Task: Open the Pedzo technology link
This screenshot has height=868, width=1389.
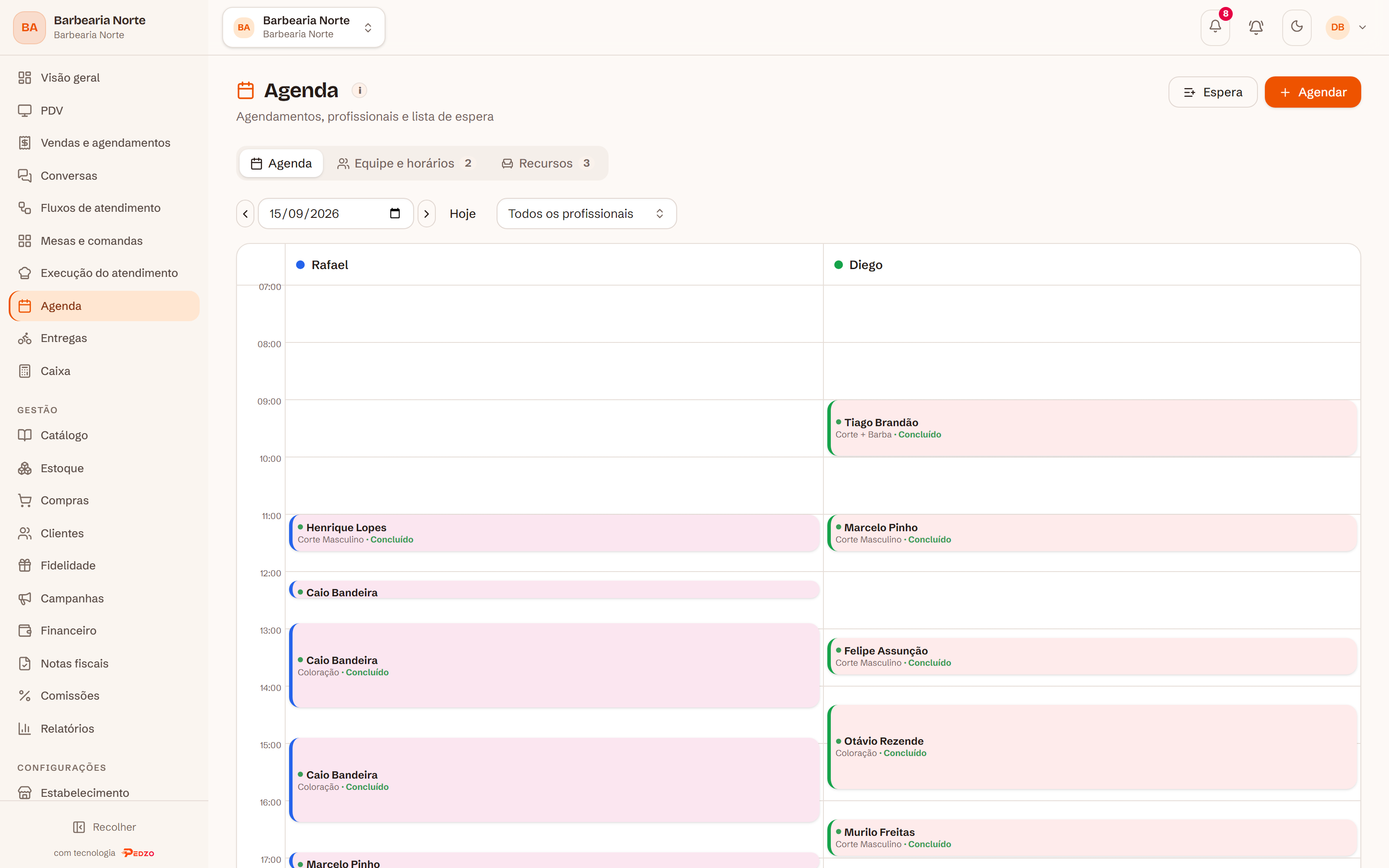Action: [x=104, y=853]
